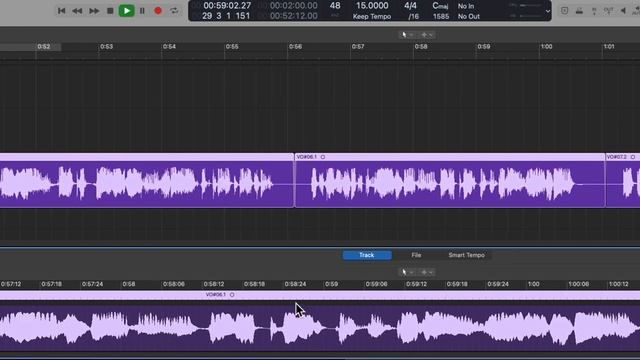Open the Tracks area pointer tool menu
Viewport: 640px width, 360px height.
407,35
